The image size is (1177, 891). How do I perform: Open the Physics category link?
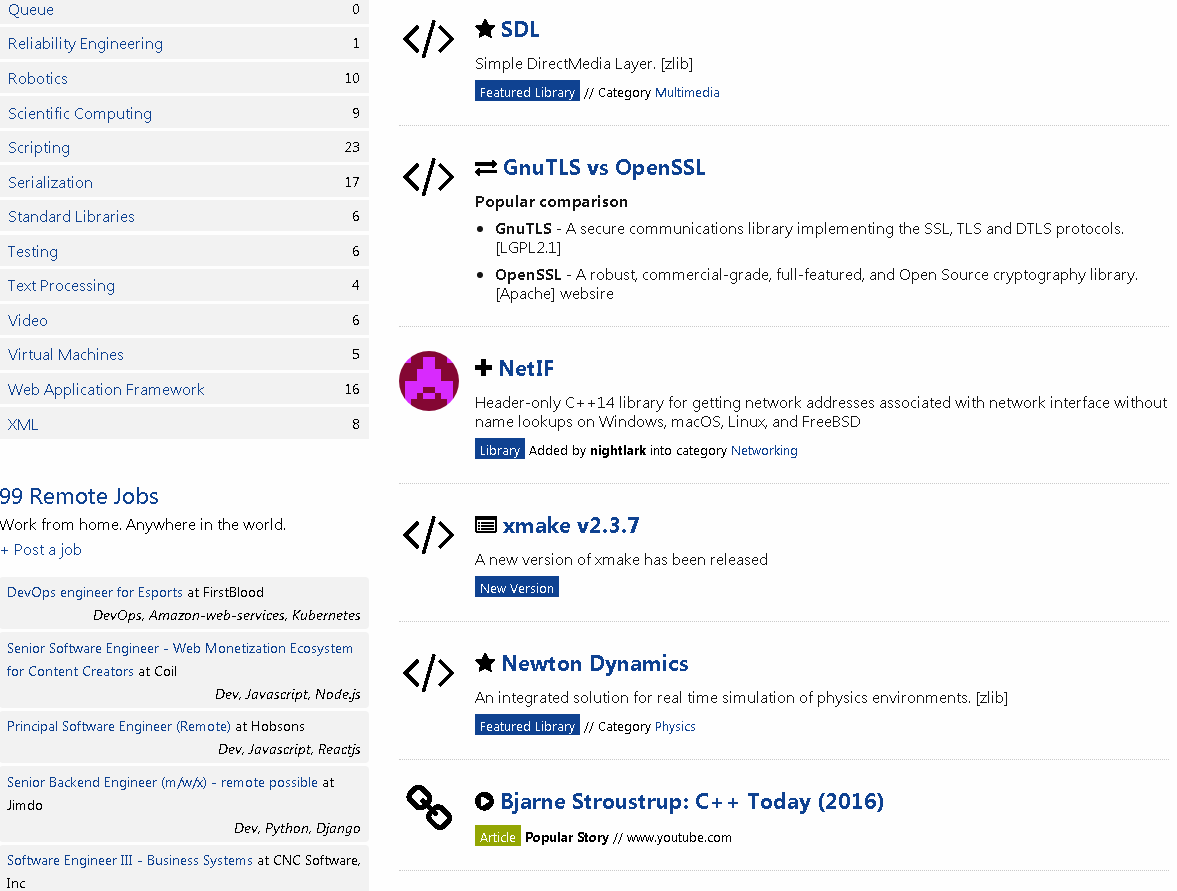coord(675,726)
